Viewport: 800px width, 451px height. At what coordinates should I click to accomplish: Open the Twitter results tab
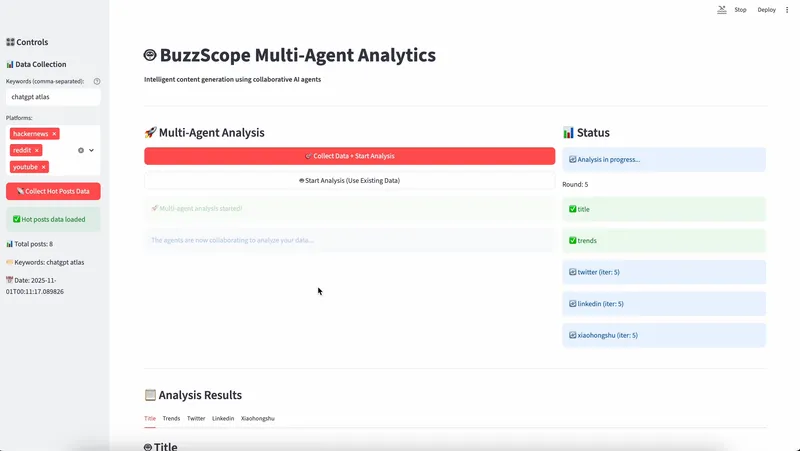[196, 418]
